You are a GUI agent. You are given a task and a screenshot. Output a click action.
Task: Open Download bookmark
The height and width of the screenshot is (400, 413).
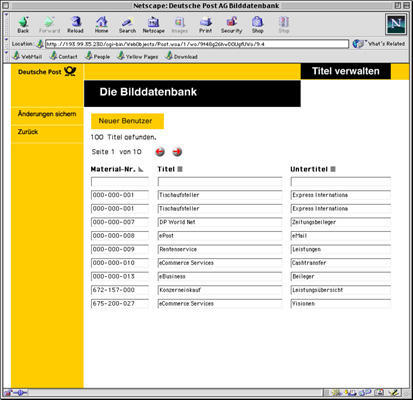(182, 56)
